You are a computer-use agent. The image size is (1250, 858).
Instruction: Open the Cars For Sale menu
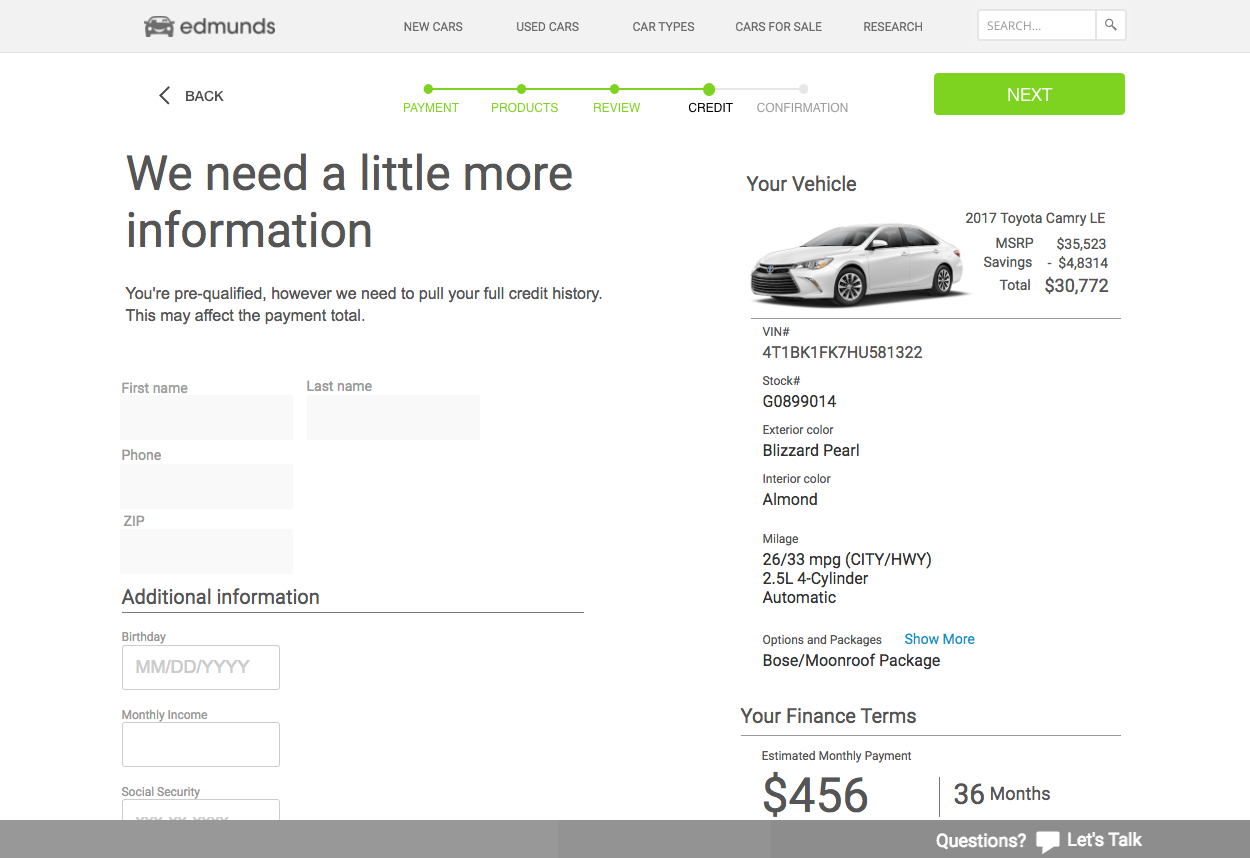click(778, 27)
